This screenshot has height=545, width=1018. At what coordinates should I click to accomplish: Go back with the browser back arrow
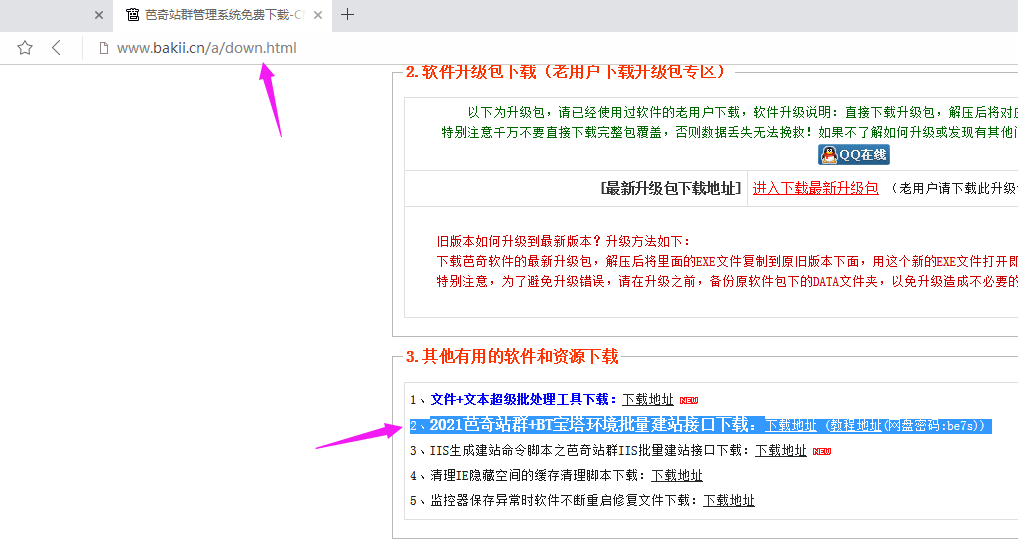(x=56, y=48)
